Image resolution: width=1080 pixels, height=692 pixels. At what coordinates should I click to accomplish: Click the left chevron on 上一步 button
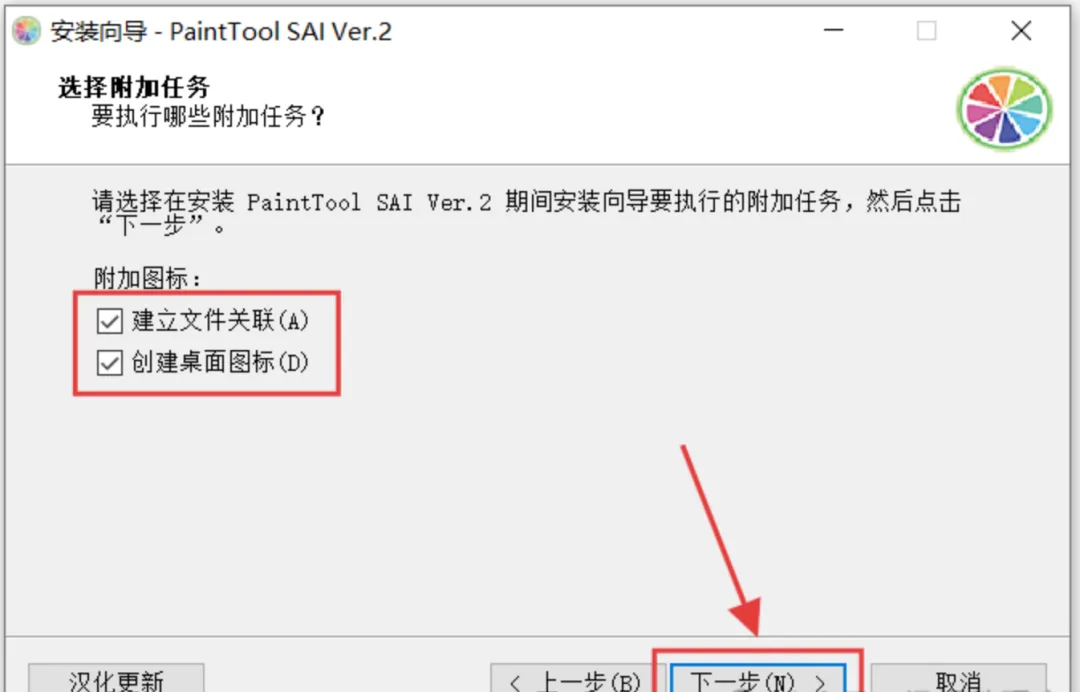point(515,683)
